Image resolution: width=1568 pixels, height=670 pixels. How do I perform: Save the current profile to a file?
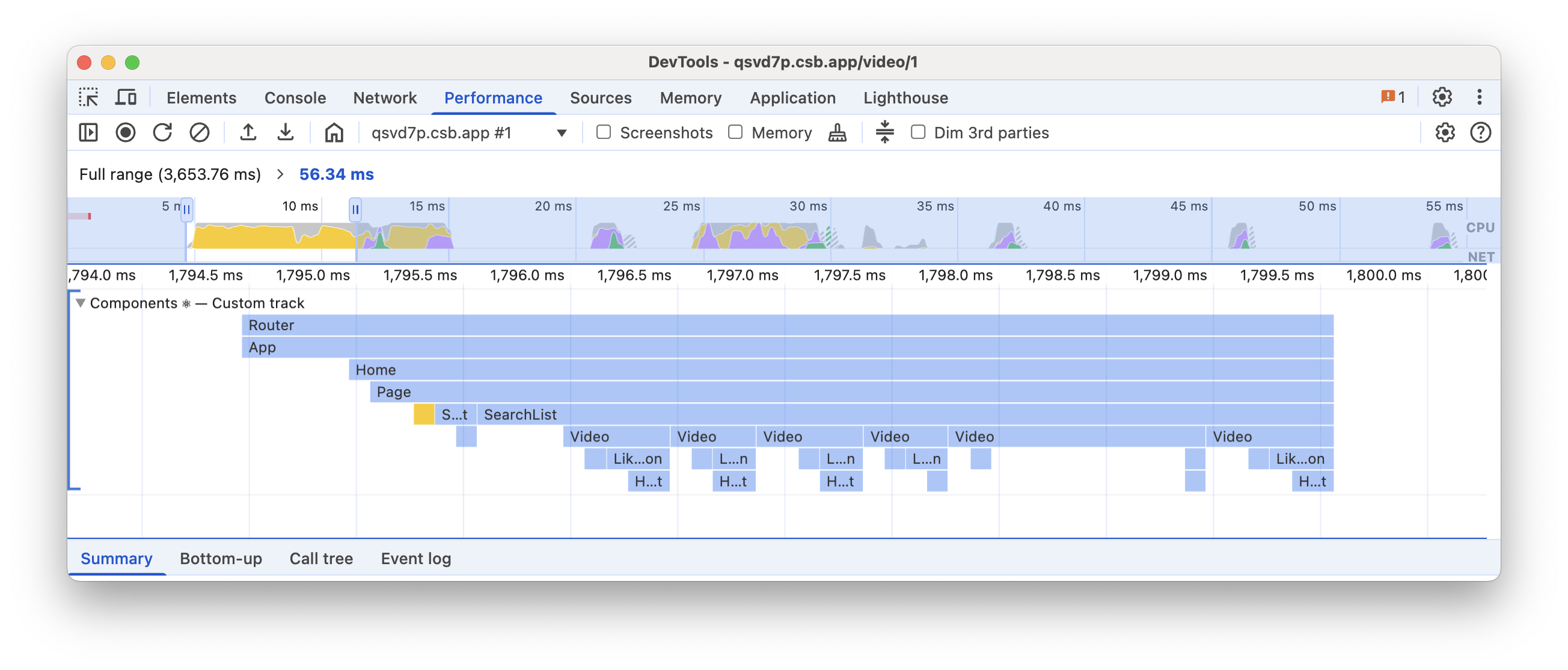[286, 133]
